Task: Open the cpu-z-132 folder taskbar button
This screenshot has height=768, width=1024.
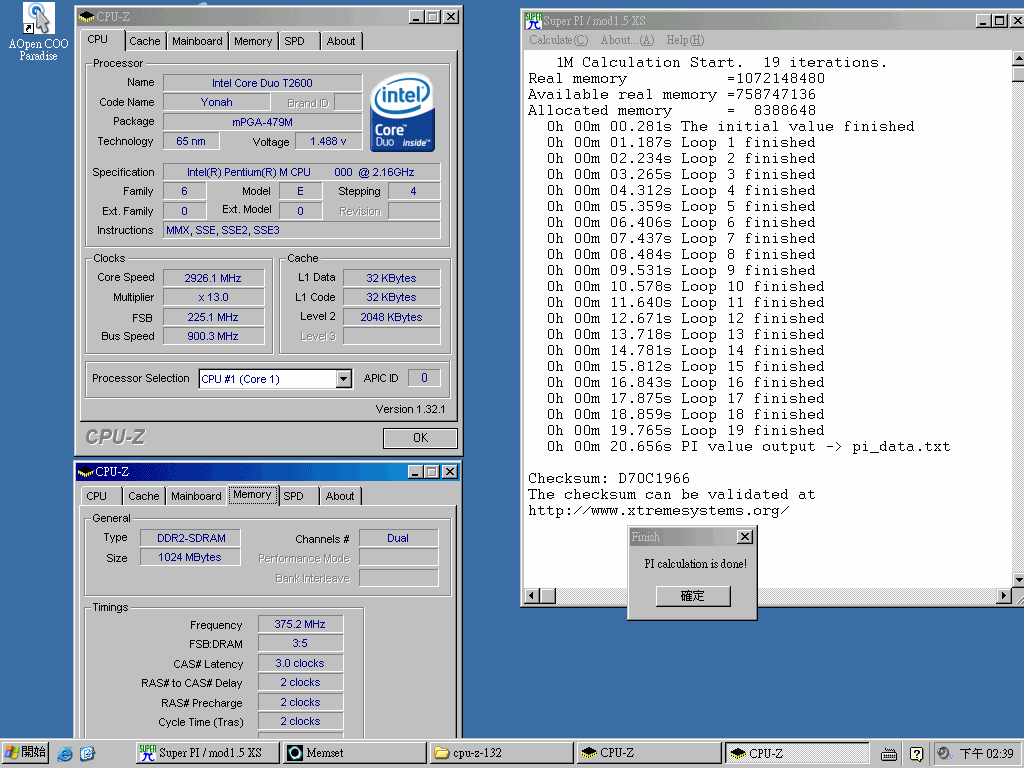Action: tap(502, 753)
